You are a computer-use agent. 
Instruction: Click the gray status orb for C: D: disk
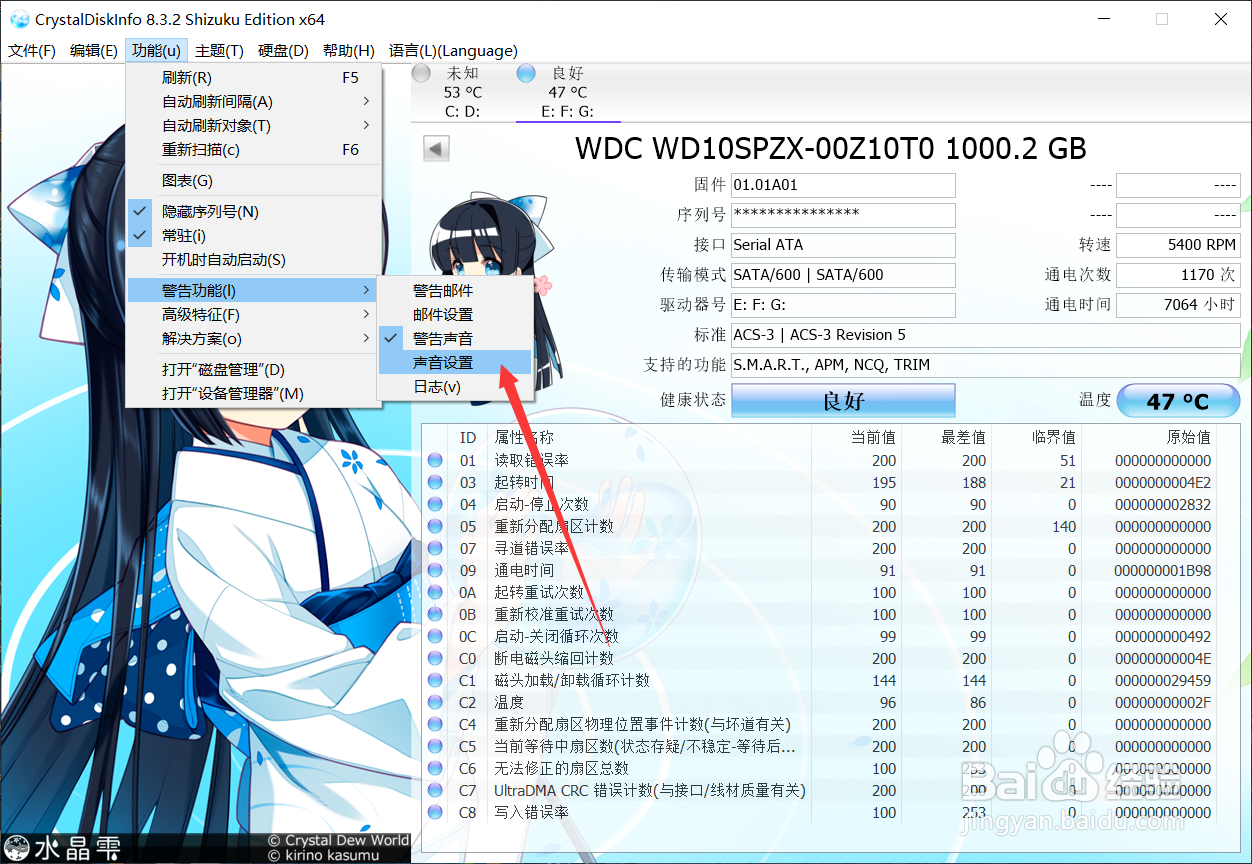click(x=422, y=74)
